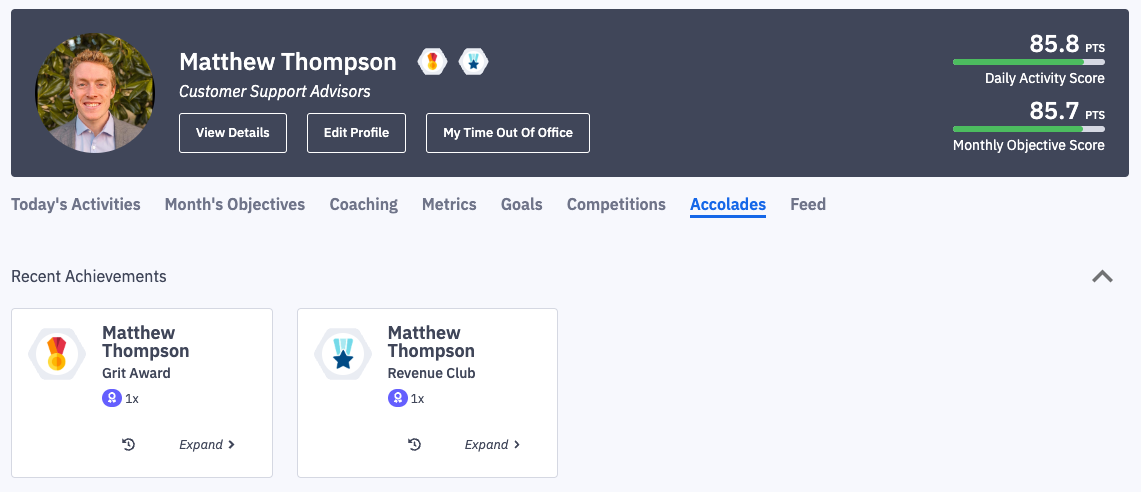Collapse the Recent Achievements section

click(1102, 277)
